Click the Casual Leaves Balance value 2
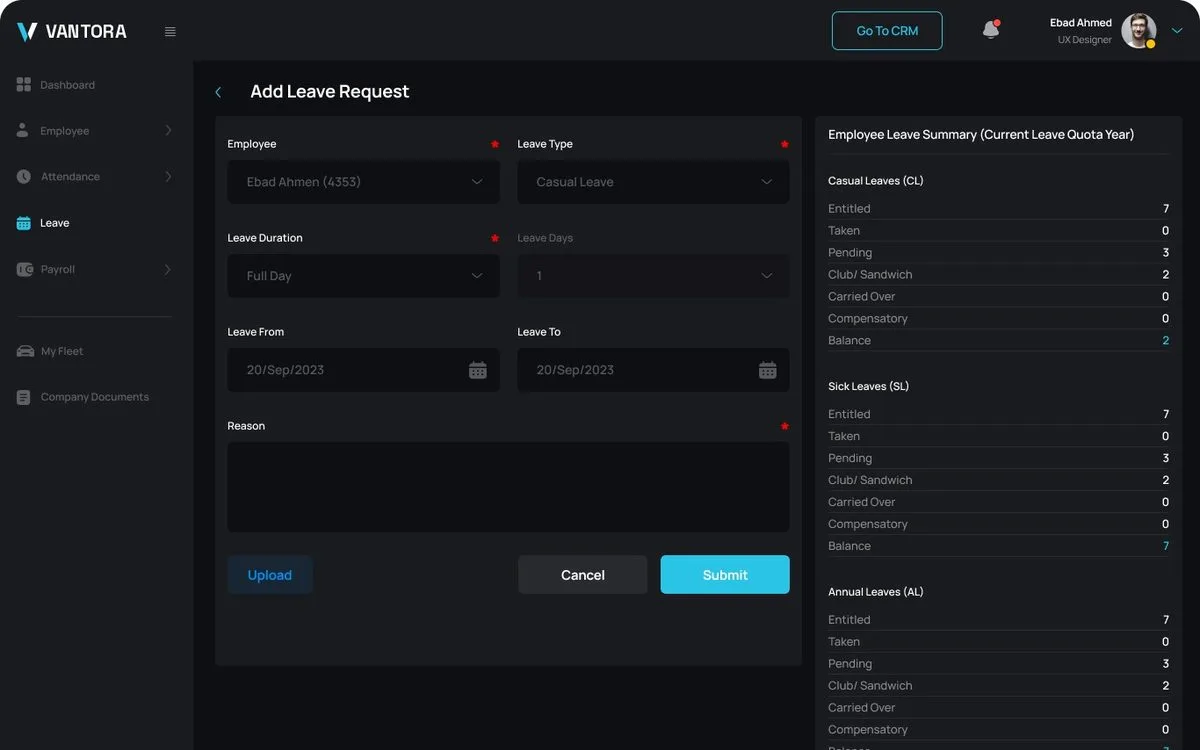This screenshot has height=750, width=1200. (1166, 341)
